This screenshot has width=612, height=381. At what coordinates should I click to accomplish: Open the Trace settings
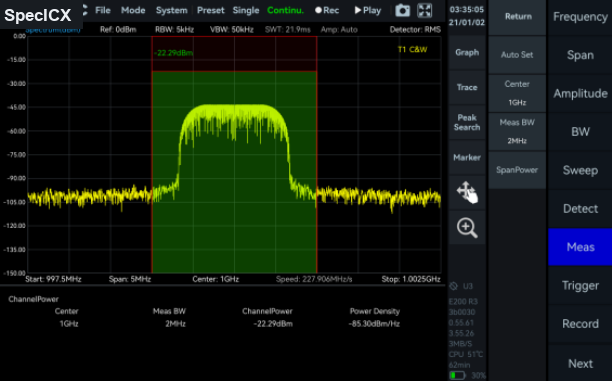coord(467,87)
